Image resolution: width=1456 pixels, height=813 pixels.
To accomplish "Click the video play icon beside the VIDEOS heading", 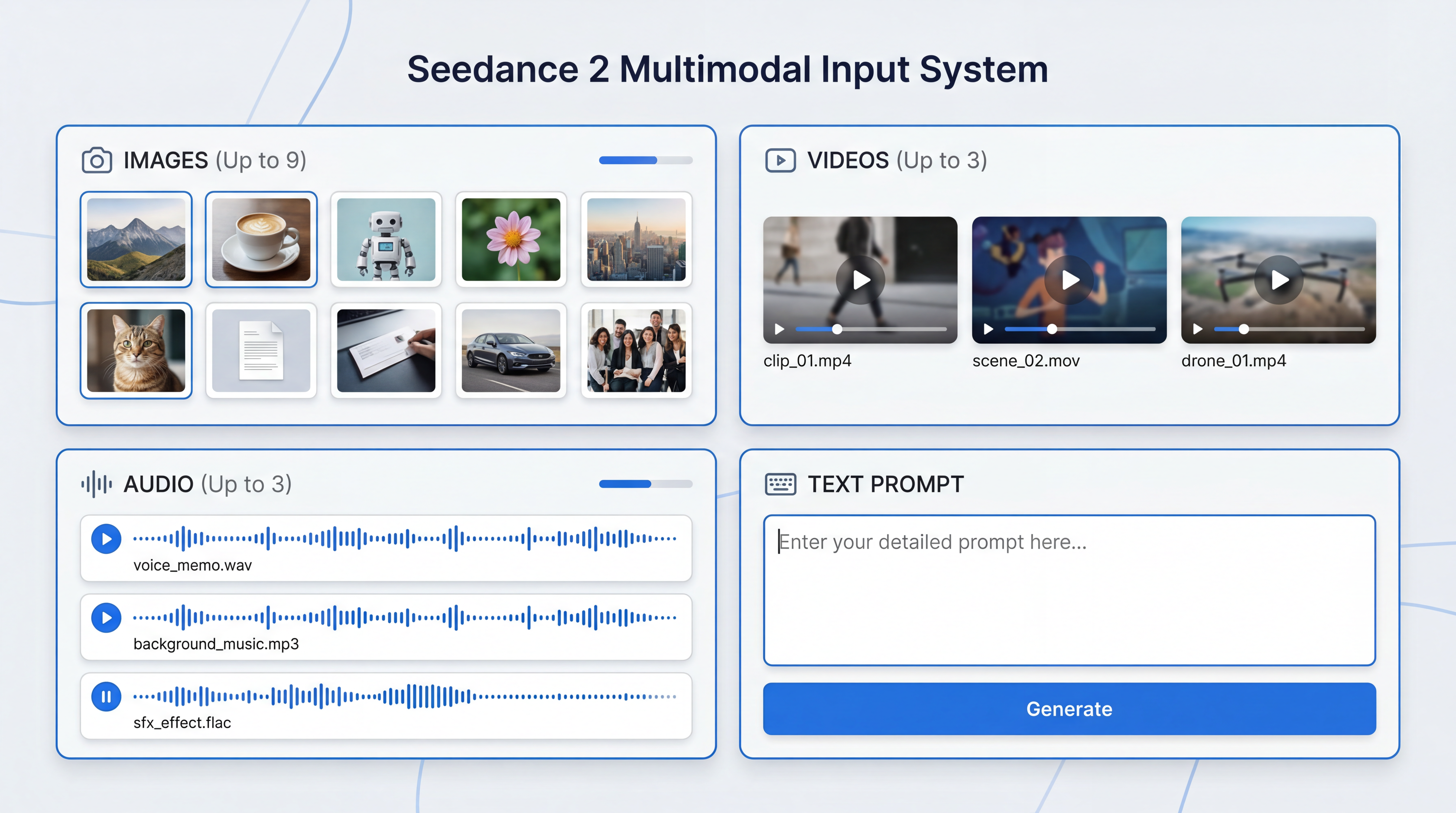I will pyautogui.click(x=780, y=160).
